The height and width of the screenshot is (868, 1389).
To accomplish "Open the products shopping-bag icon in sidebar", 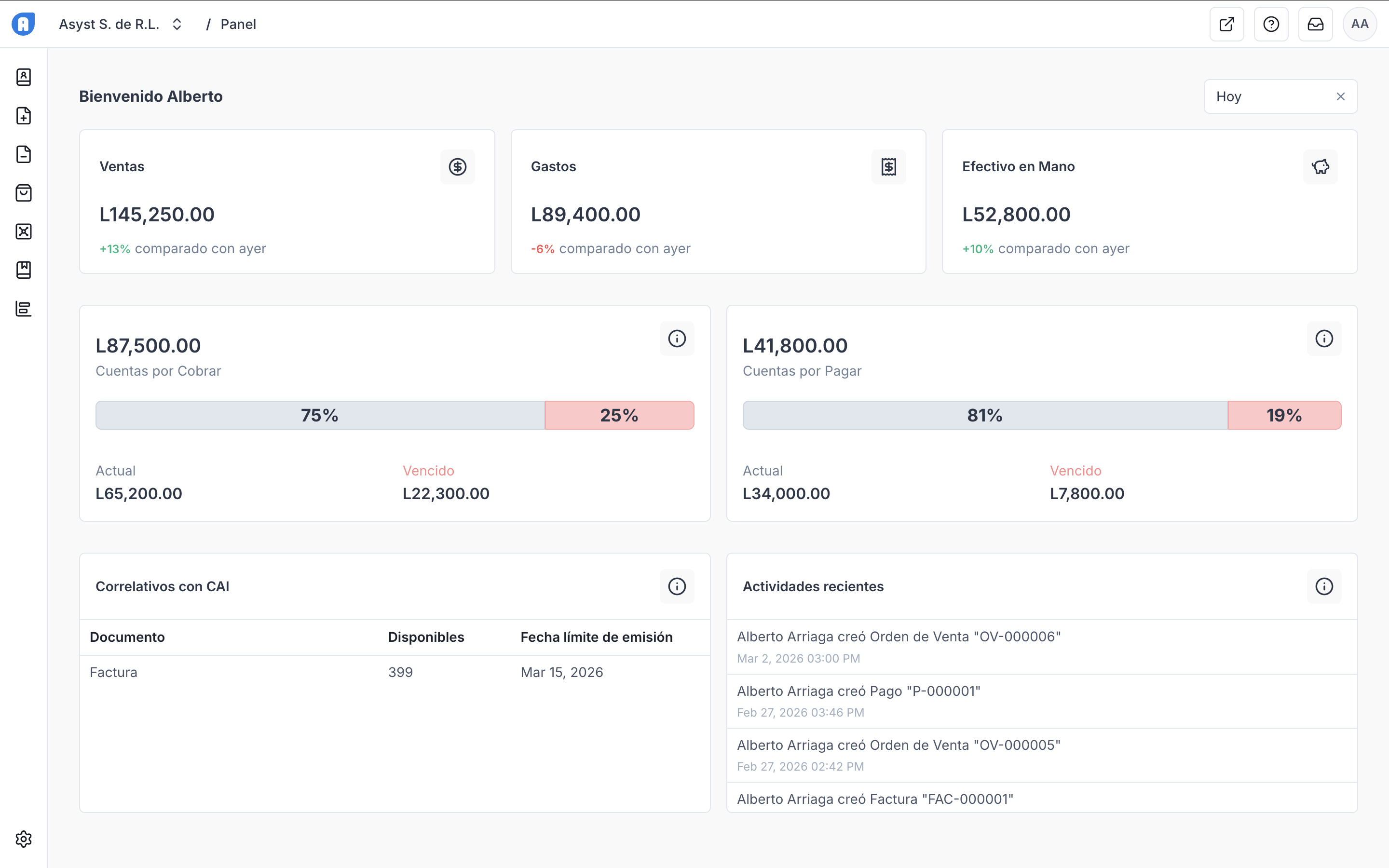I will pos(24,193).
